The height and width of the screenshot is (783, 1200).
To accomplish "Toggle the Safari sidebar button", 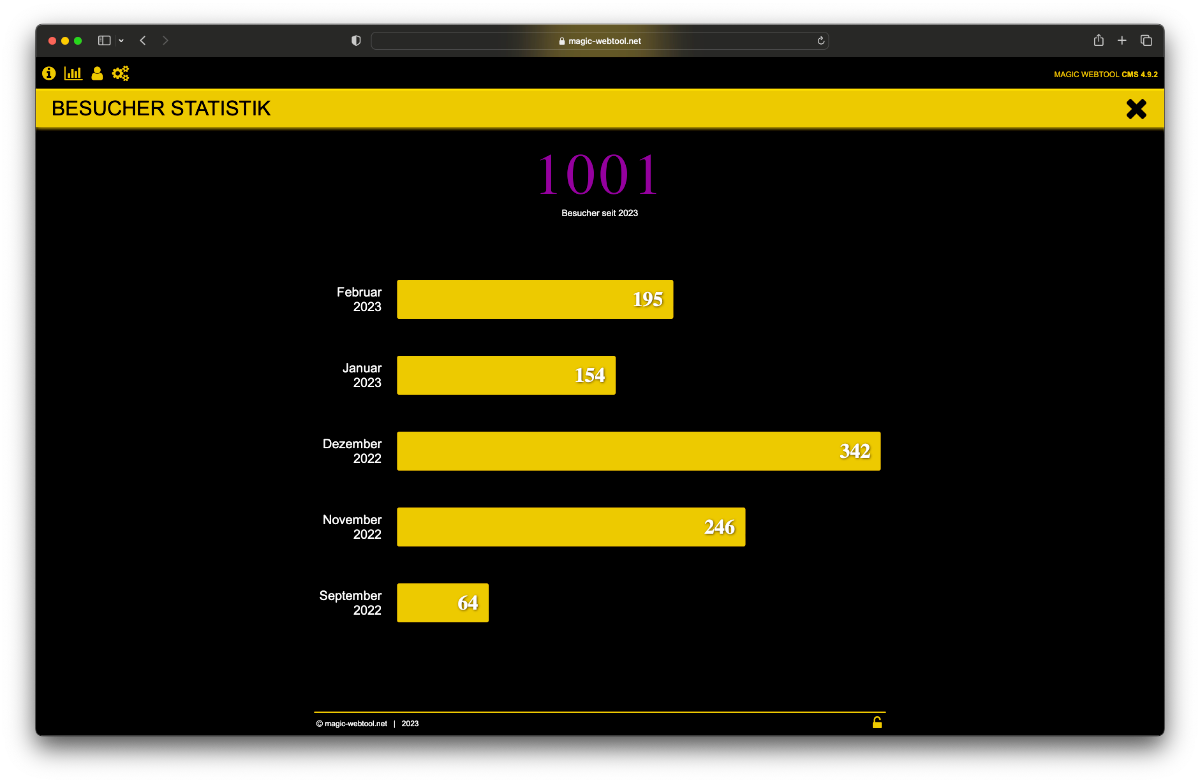I will click(104, 40).
